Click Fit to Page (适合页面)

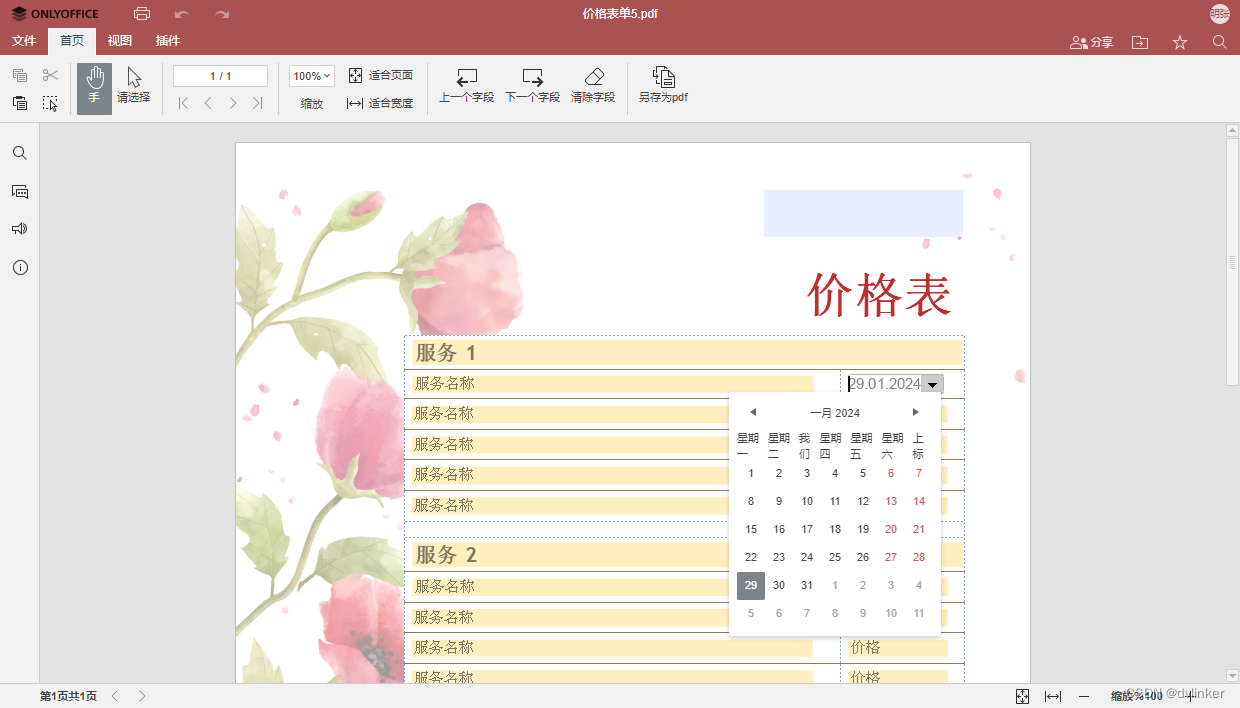point(380,76)
